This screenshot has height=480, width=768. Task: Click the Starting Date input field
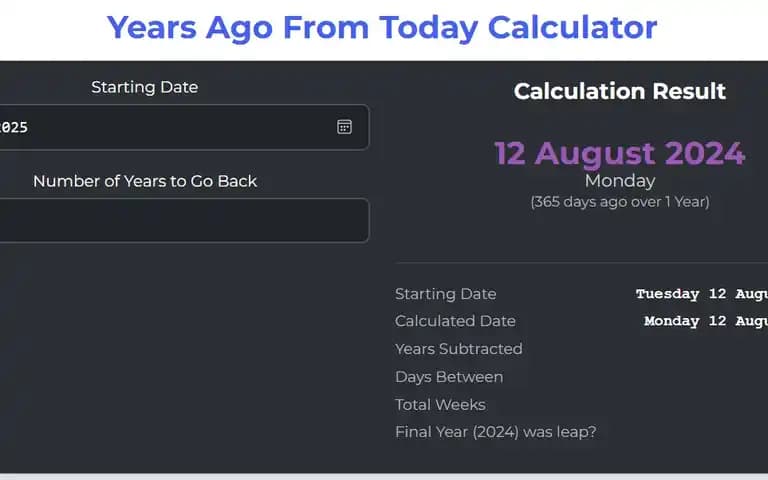coord(184,127)
